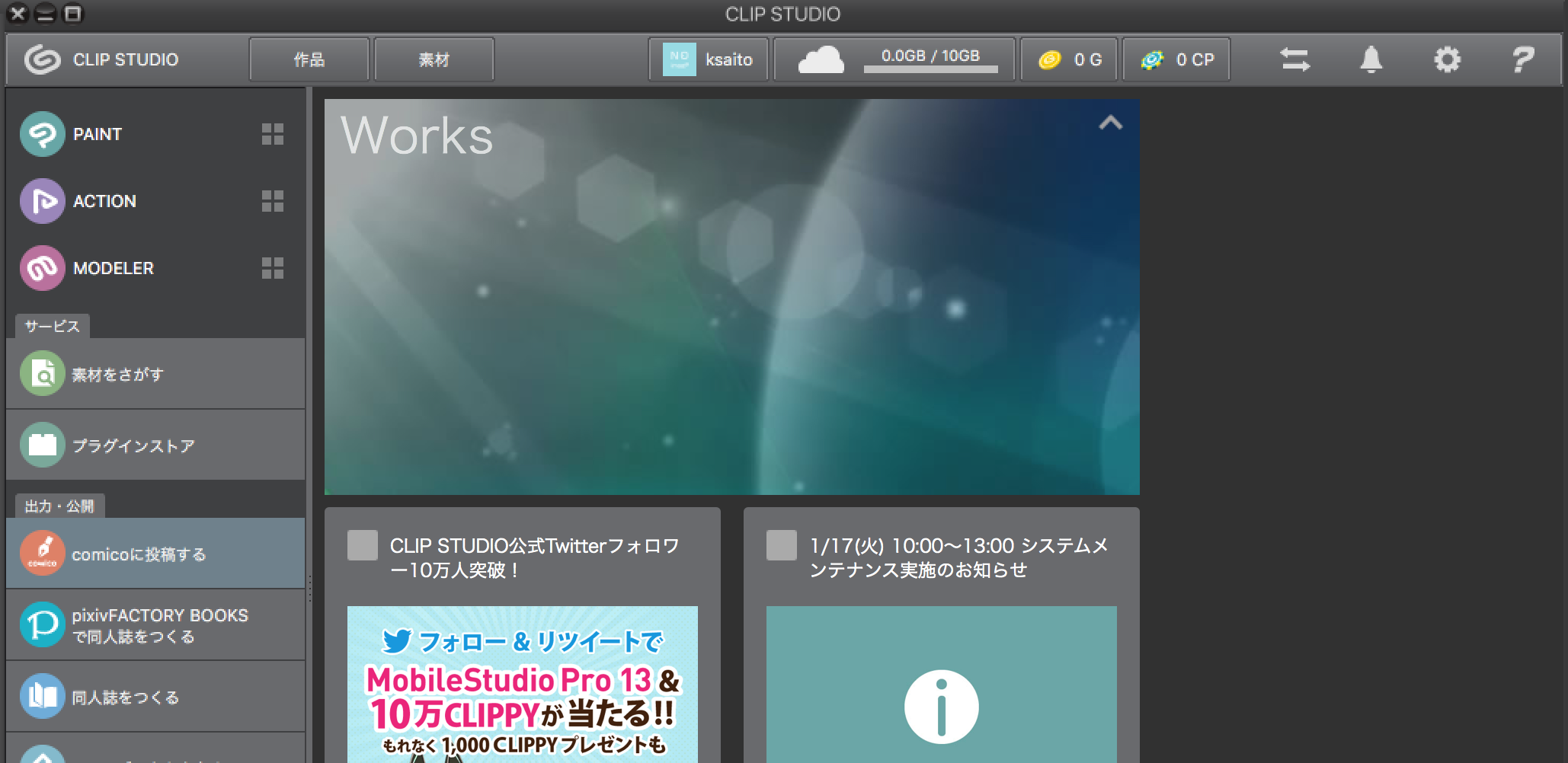Viewport: 1568px width, 763px height.
Task: Expand the grid menu next to MODELER
Action: 273,268
